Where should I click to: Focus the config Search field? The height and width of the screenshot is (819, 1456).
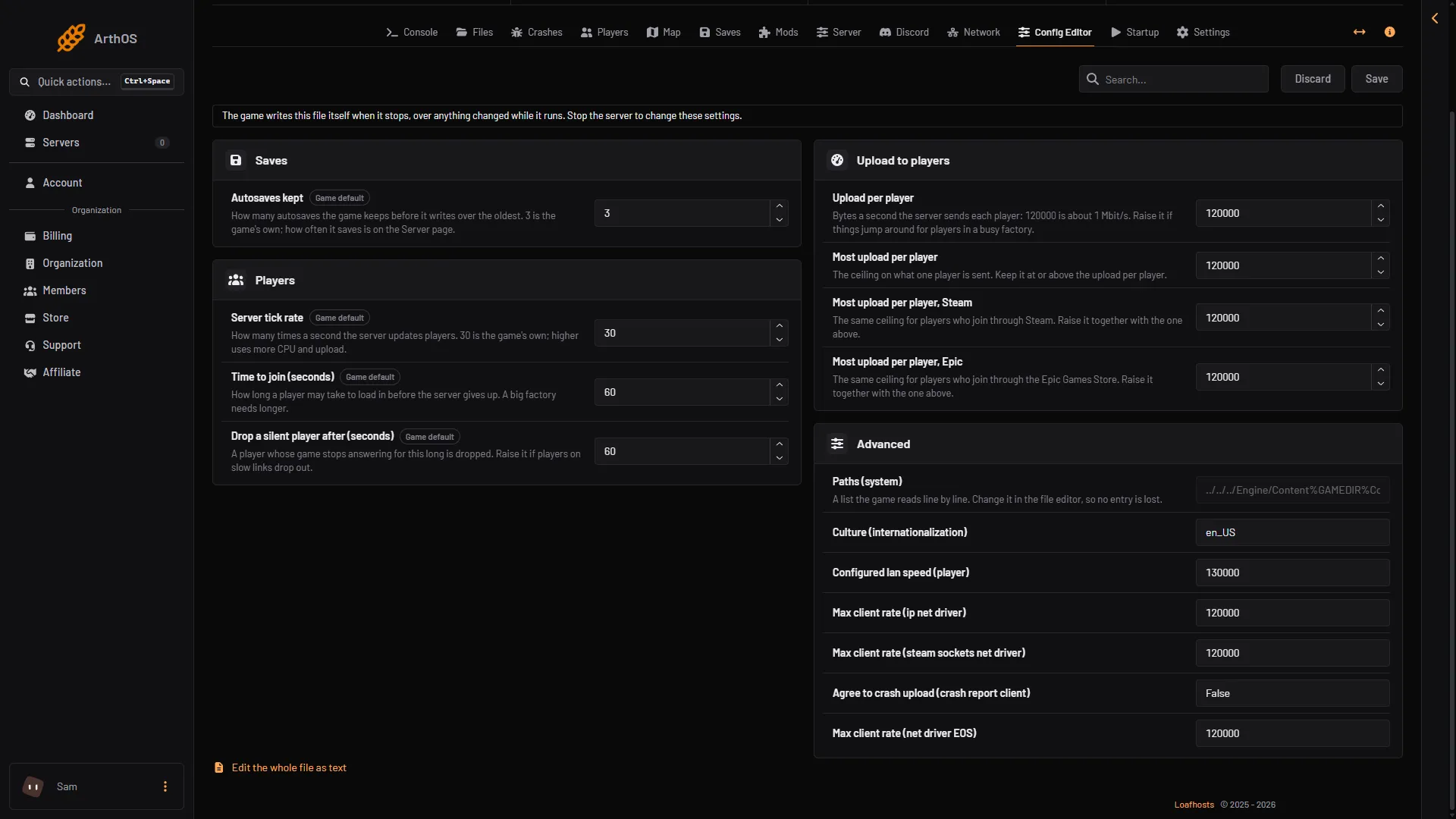[1173, 79]
